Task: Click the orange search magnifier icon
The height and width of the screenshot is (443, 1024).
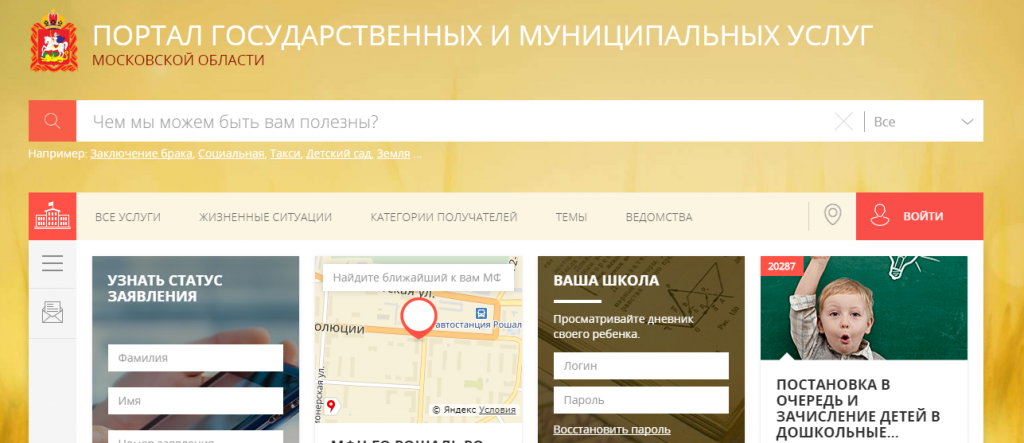Action: click(52, 121)
